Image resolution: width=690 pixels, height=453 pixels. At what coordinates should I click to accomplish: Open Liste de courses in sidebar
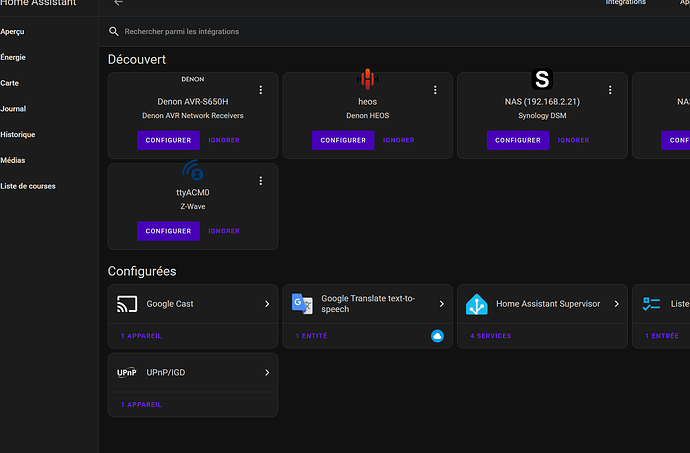tap(28, 186)
